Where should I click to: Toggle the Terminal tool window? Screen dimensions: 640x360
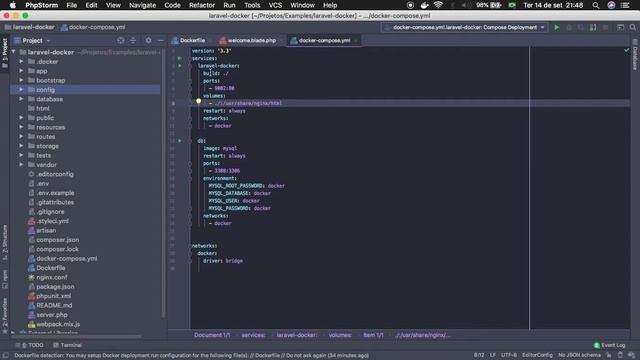pos(67,345)
